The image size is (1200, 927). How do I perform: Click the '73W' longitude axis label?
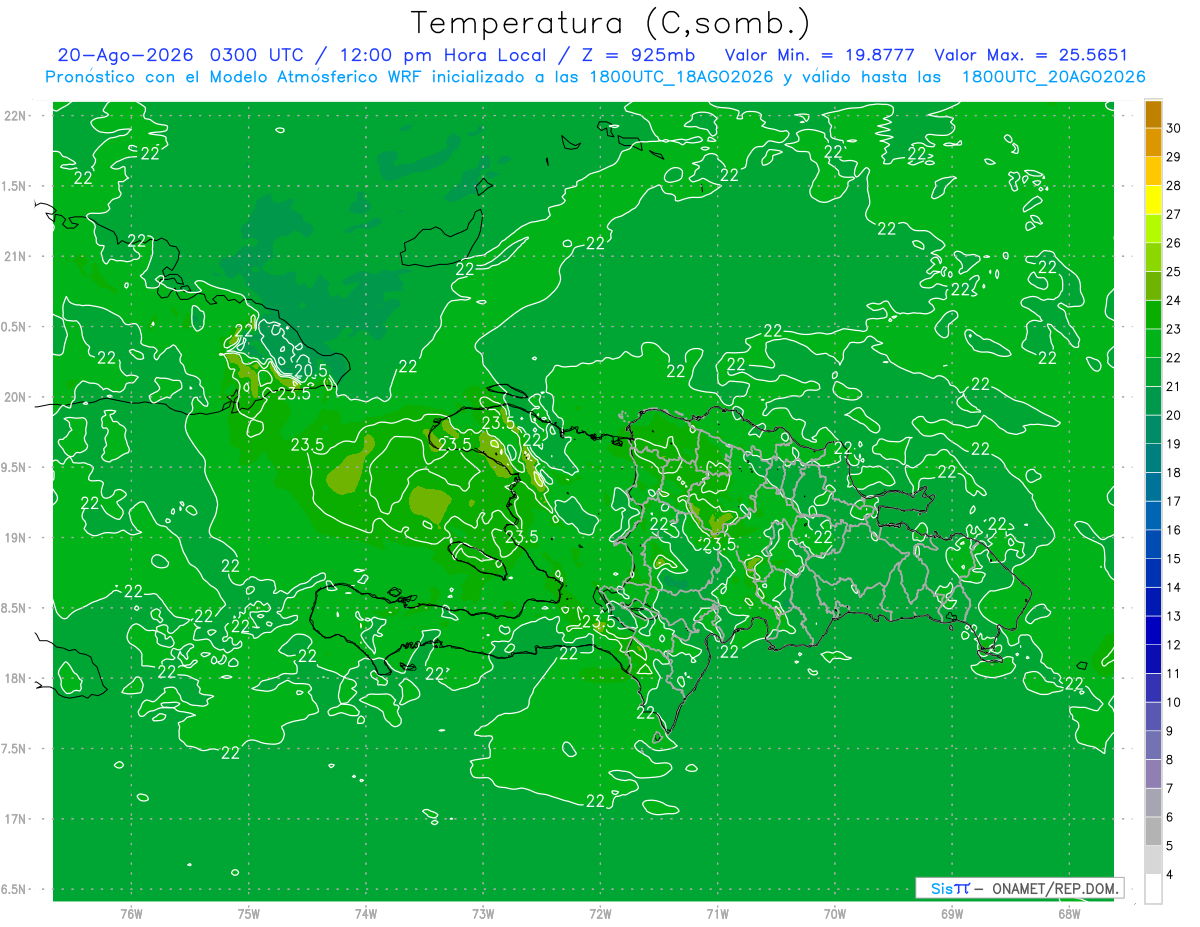point(483,914)
